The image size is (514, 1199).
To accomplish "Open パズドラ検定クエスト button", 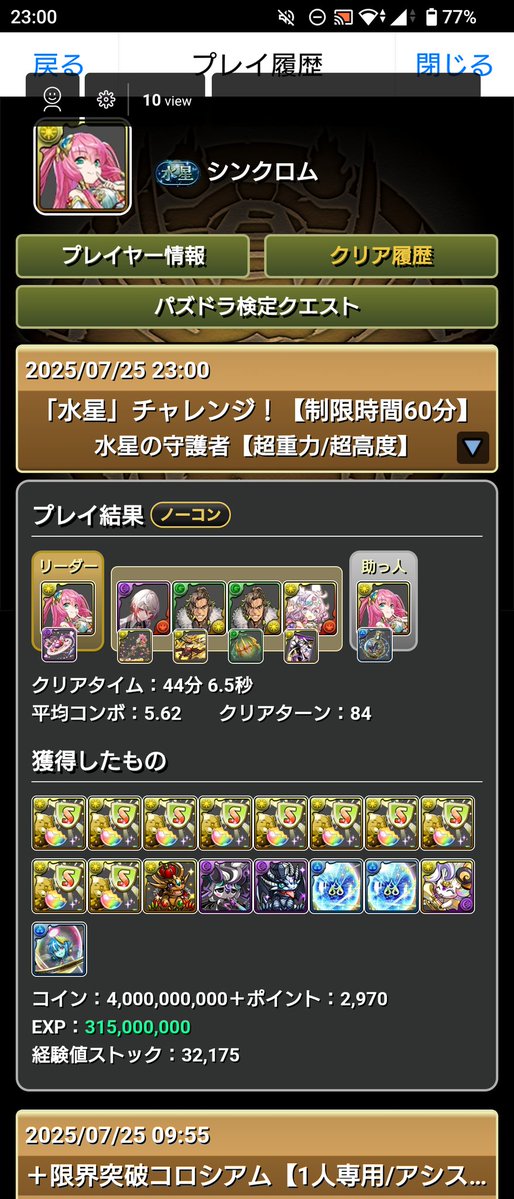I will tap(257, 307).
